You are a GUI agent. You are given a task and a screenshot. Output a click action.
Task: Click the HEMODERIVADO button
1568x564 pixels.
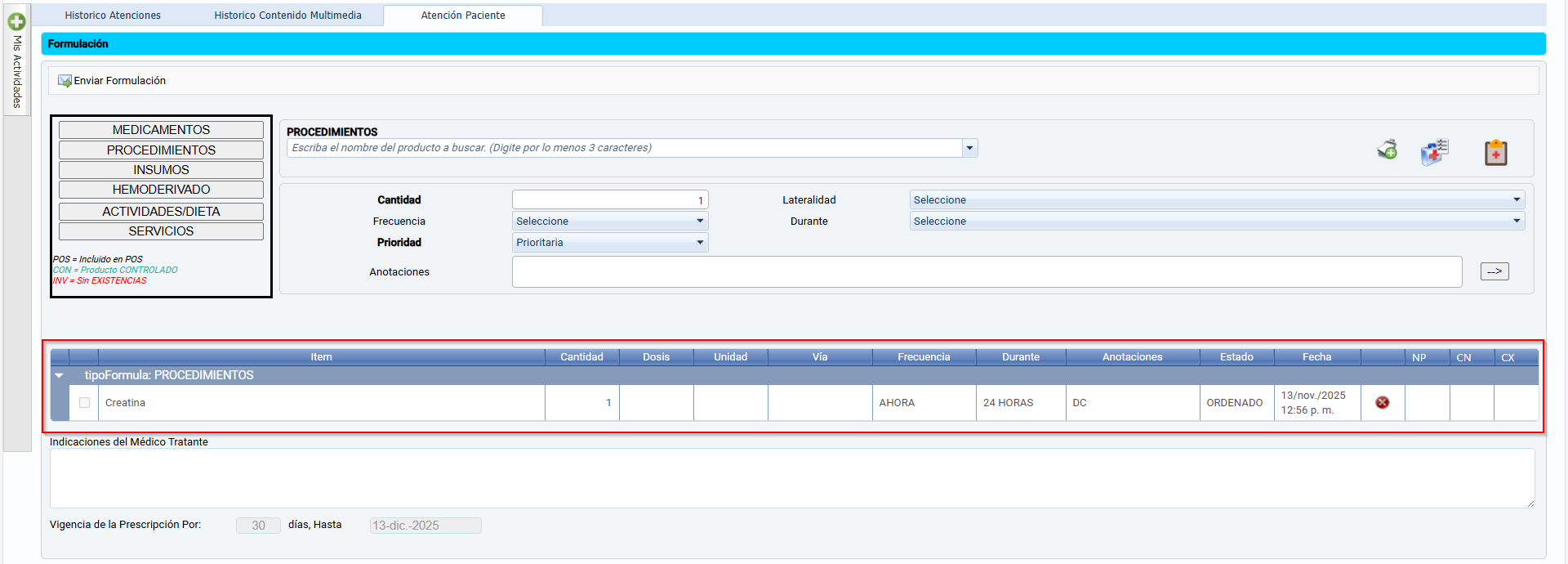161,190
